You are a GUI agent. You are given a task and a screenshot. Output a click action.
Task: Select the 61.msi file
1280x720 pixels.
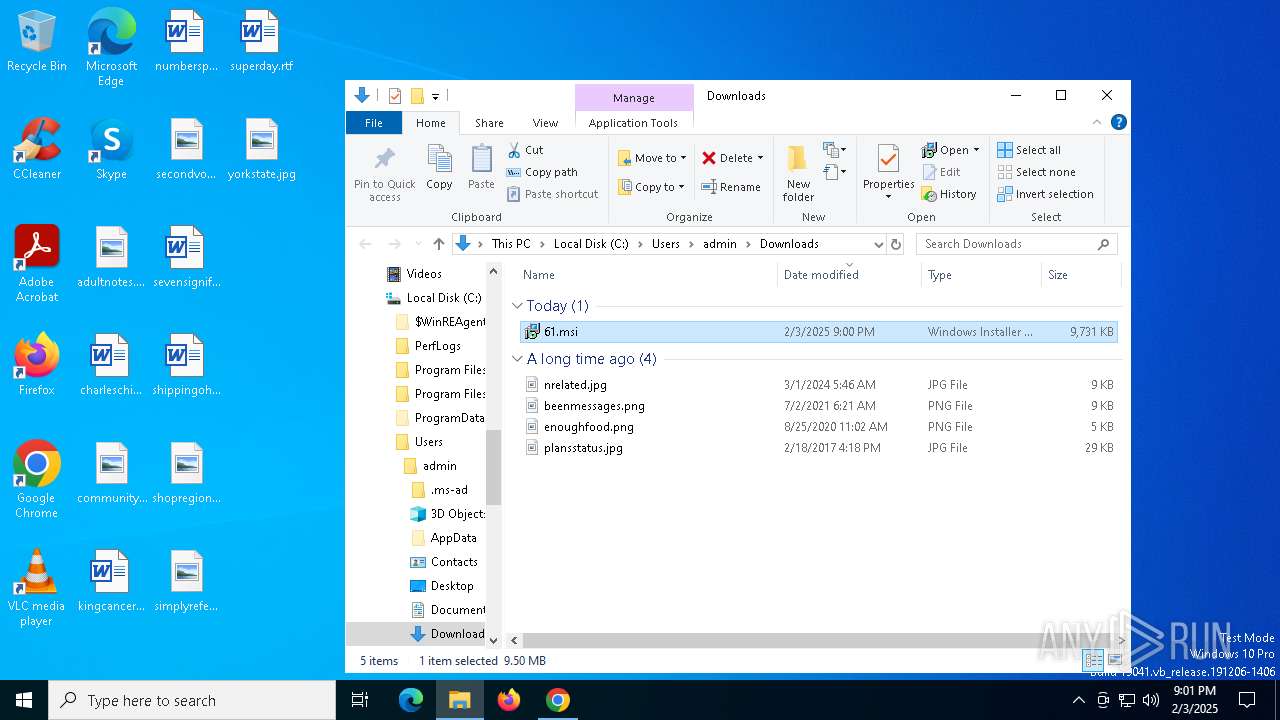(818, 332)
